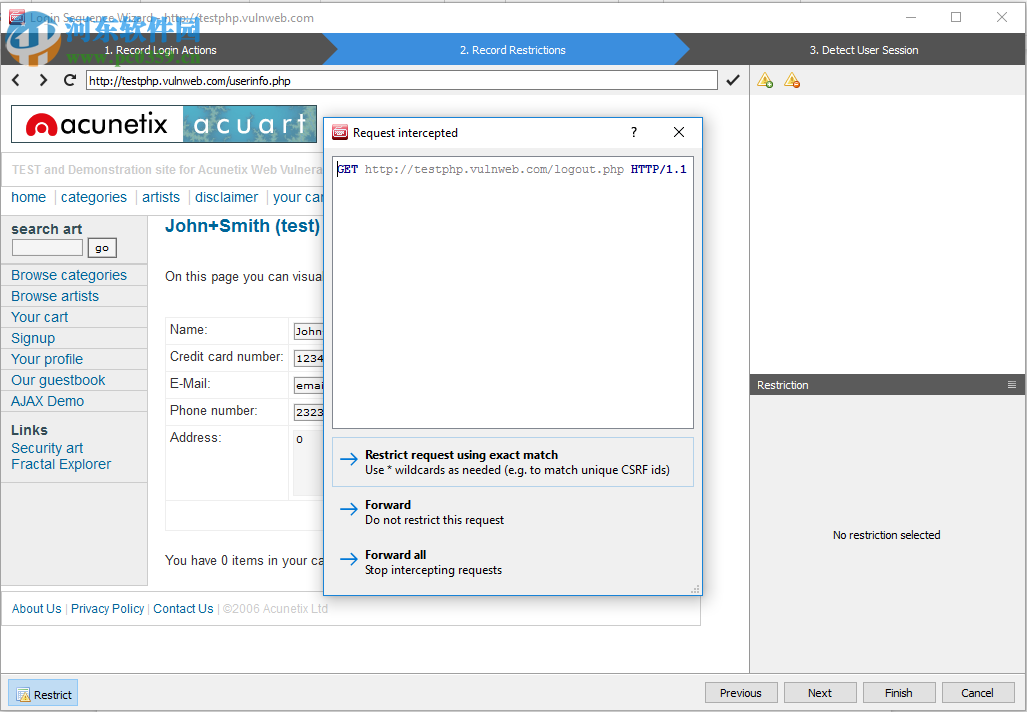Click the add restriction warning icon
Viewport: 1027px width, 712px height.
pos(764,81)
